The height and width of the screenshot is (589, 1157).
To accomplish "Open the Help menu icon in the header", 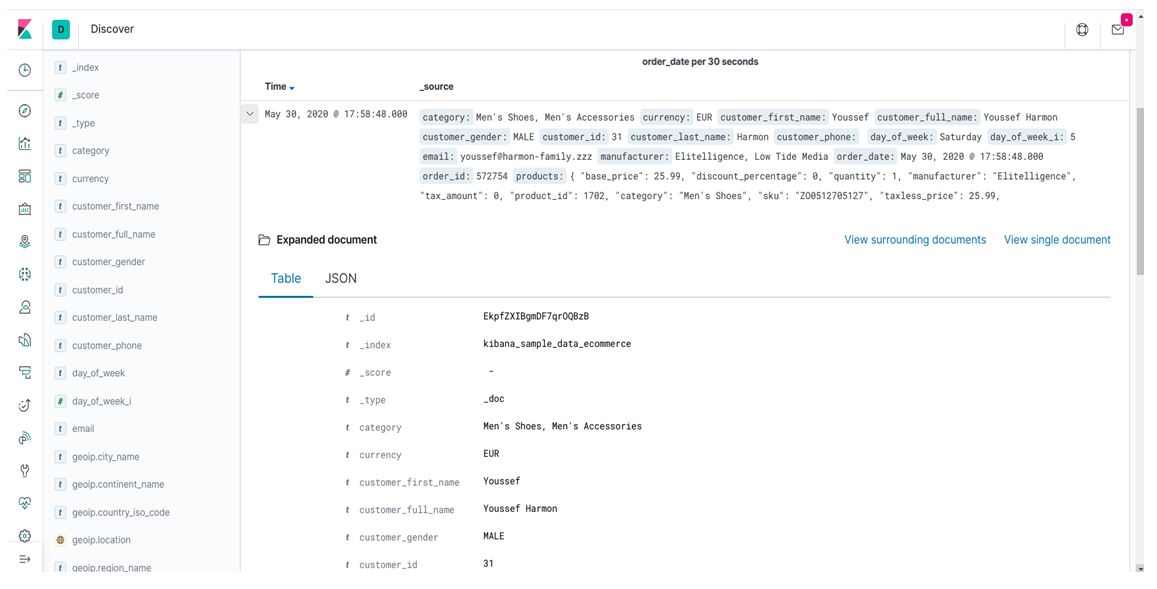I will point(1082,30).
